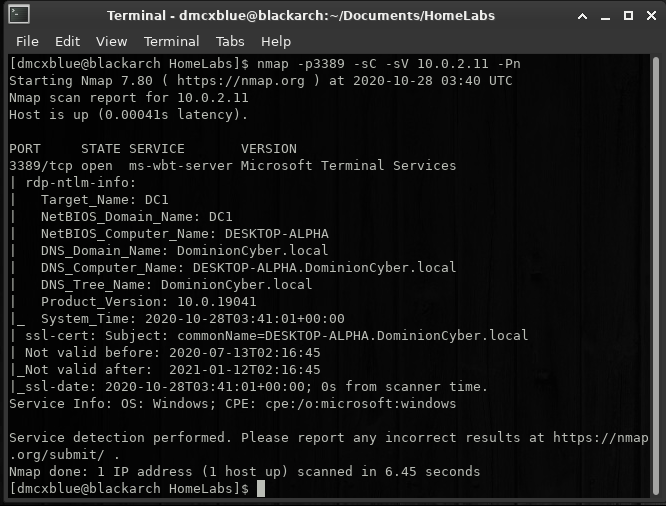Click the command prompt cursor block

261,489
